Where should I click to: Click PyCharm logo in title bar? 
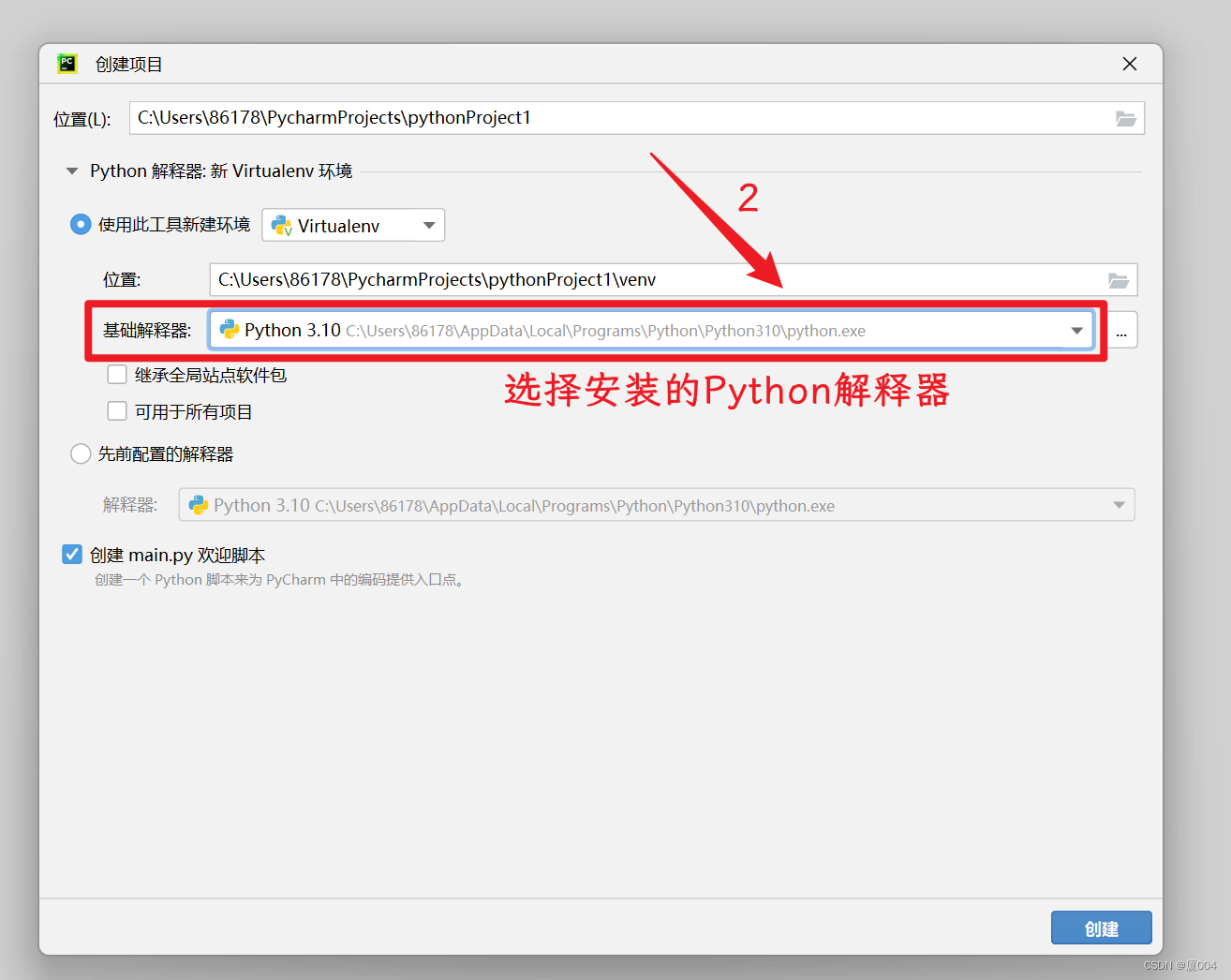point(67,64)
